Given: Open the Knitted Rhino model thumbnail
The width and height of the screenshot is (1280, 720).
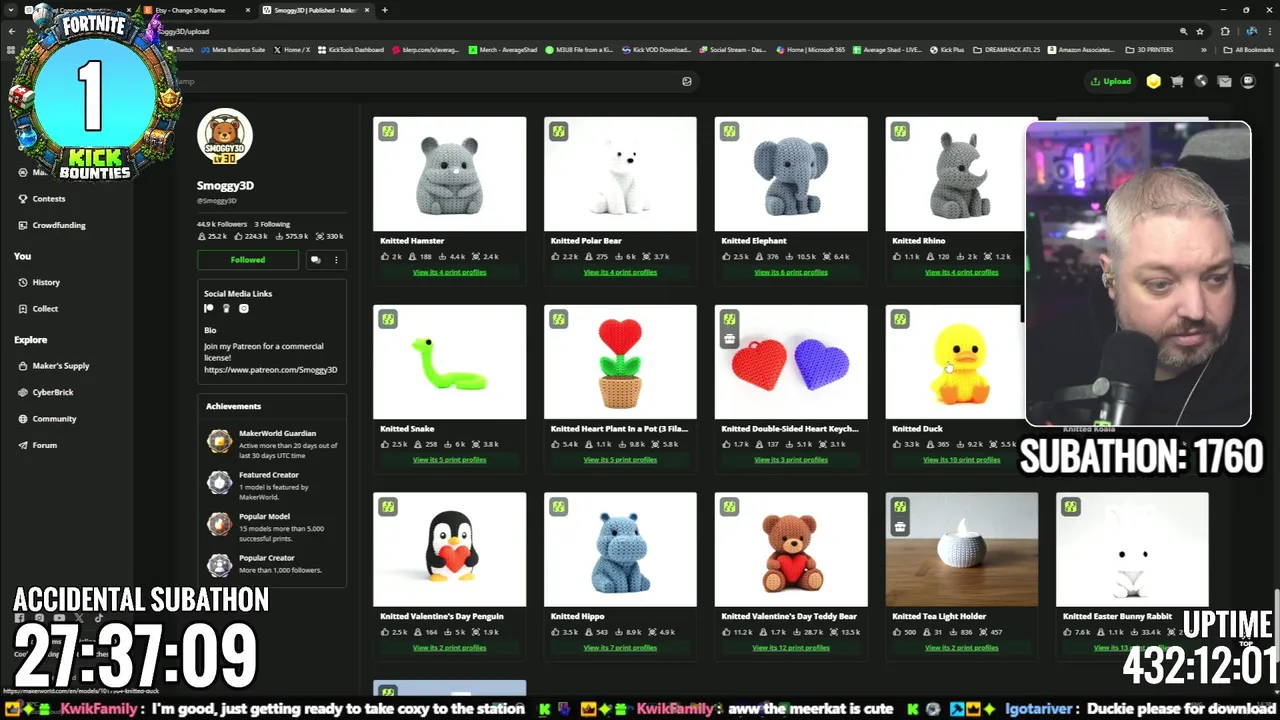Looking at the screenshot, I should pos(955,174).
